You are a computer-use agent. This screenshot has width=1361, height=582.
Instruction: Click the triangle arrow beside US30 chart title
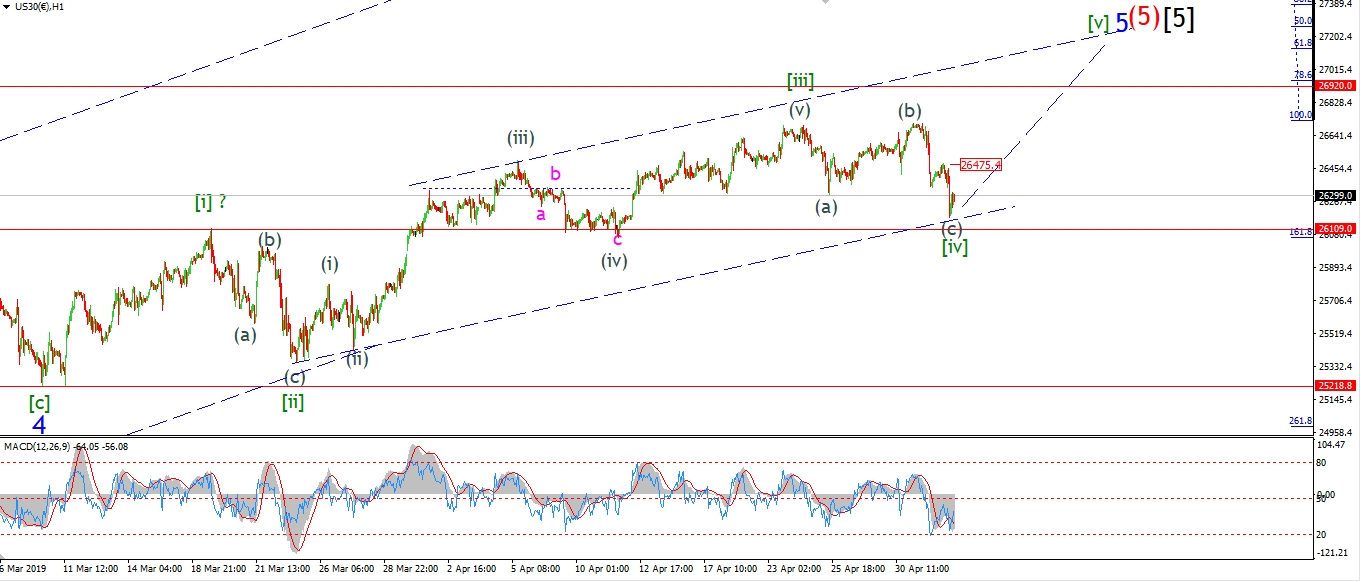click(x=5, y=7)
